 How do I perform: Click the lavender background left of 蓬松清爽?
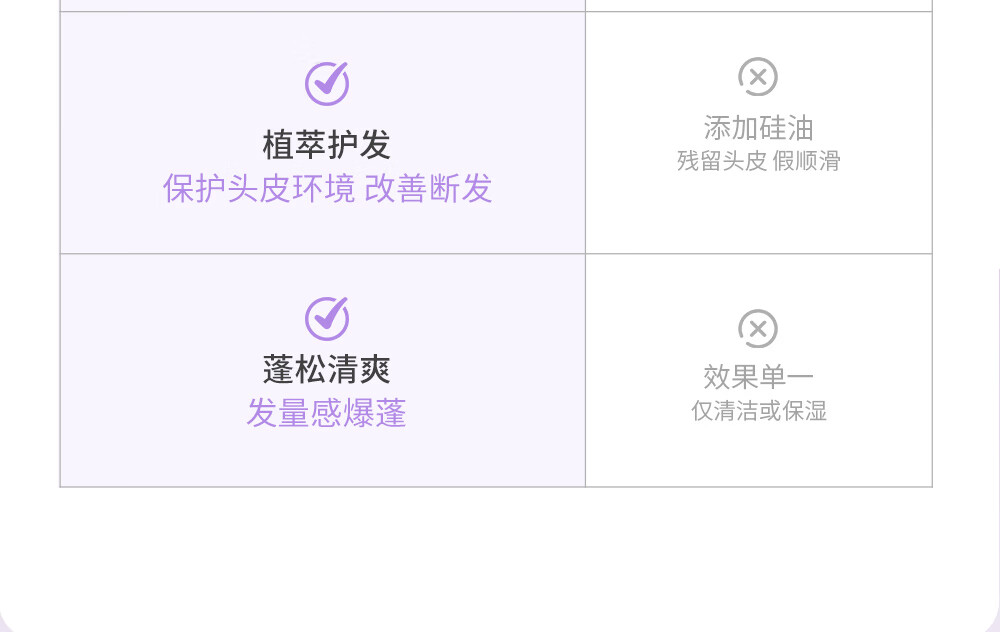[150, 370]
